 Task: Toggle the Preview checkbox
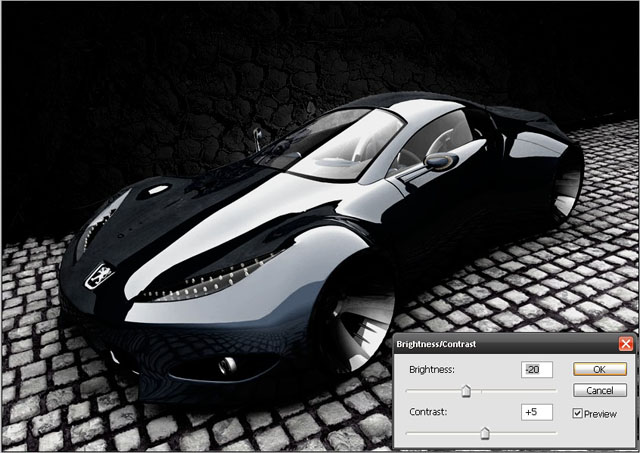point(577,413)
